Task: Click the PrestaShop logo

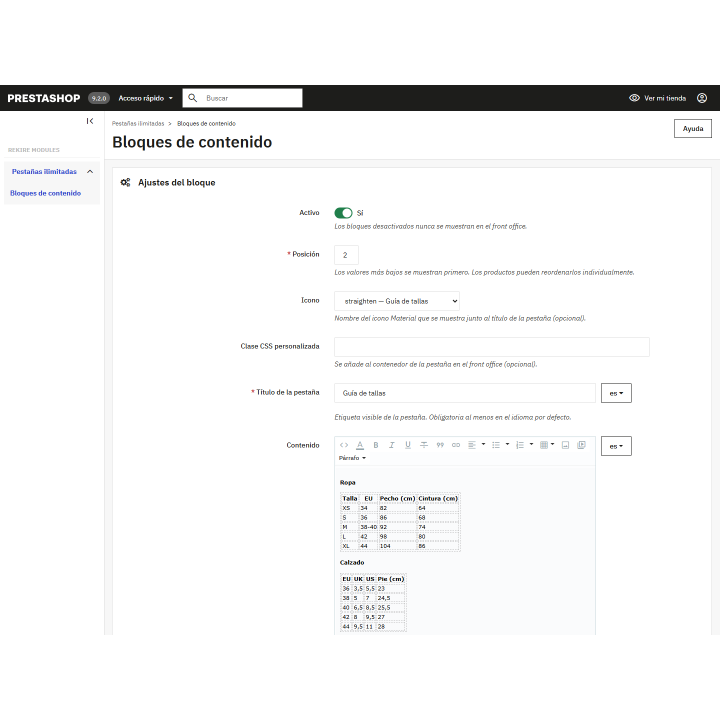Action: click(44, 98)
